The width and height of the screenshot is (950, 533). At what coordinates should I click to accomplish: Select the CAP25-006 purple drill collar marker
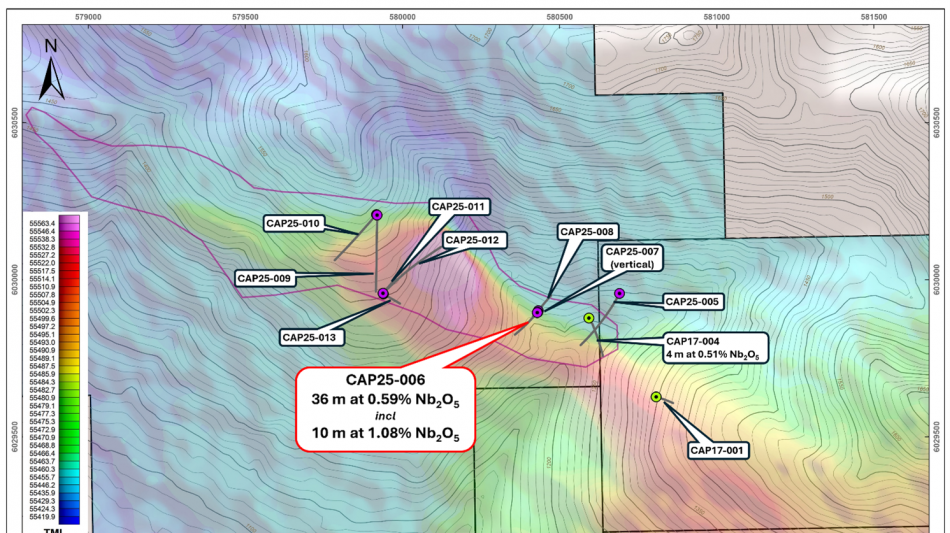point(538,312)
